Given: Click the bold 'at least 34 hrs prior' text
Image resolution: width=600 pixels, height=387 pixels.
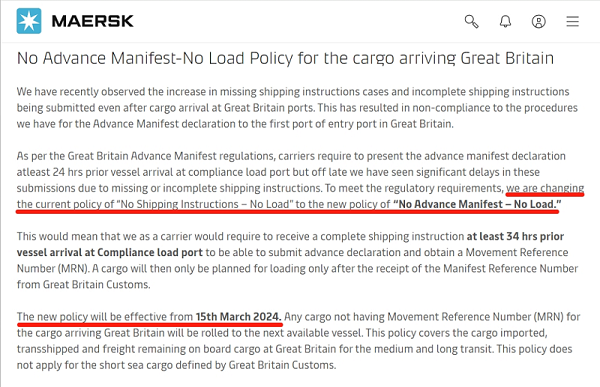Looking at the screenshot, I should (x=515, y=236).
